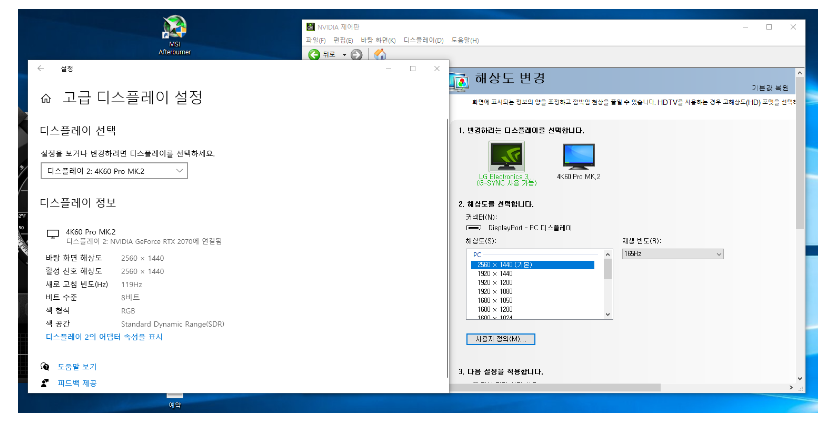Close the Settings window

(437, 69)
